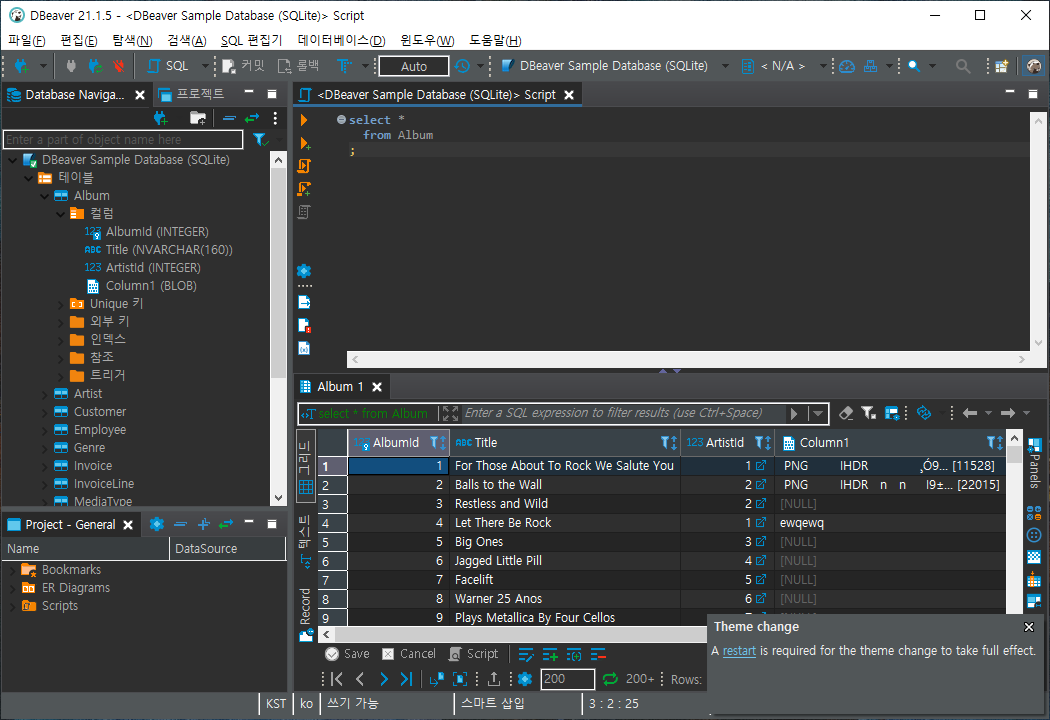Screen dimensions: 1050x720
Task: Click the 커밋 (Commit) toolbar icon
Action: click(x=240, y=66)
